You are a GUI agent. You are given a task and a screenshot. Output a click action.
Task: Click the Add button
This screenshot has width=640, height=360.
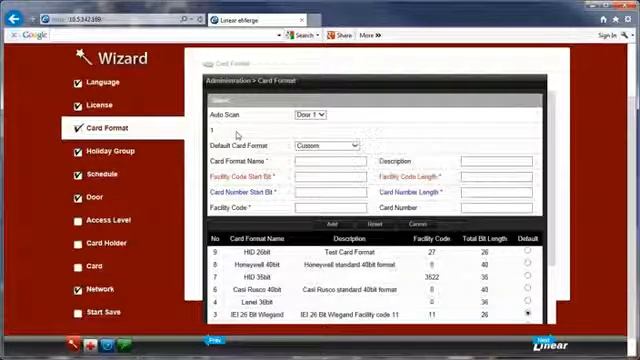tap(332, 224)
